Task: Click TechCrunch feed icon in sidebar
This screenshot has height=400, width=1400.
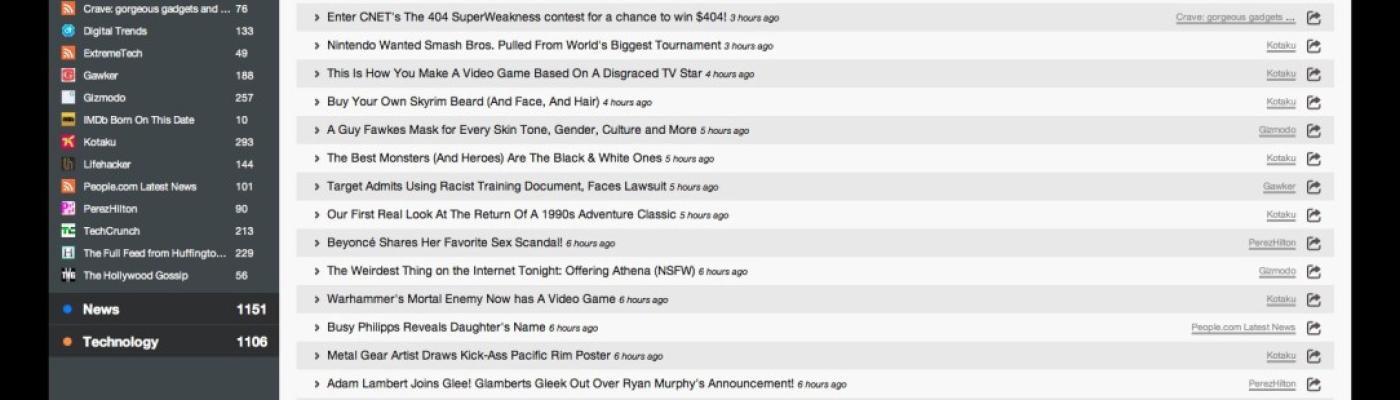Action: coord(68,231)
